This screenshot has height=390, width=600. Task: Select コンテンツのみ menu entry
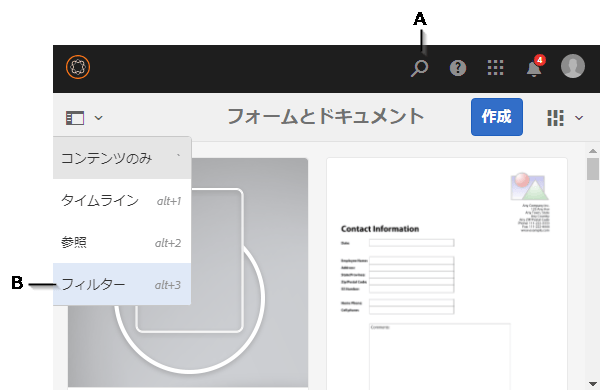point(122,158)
